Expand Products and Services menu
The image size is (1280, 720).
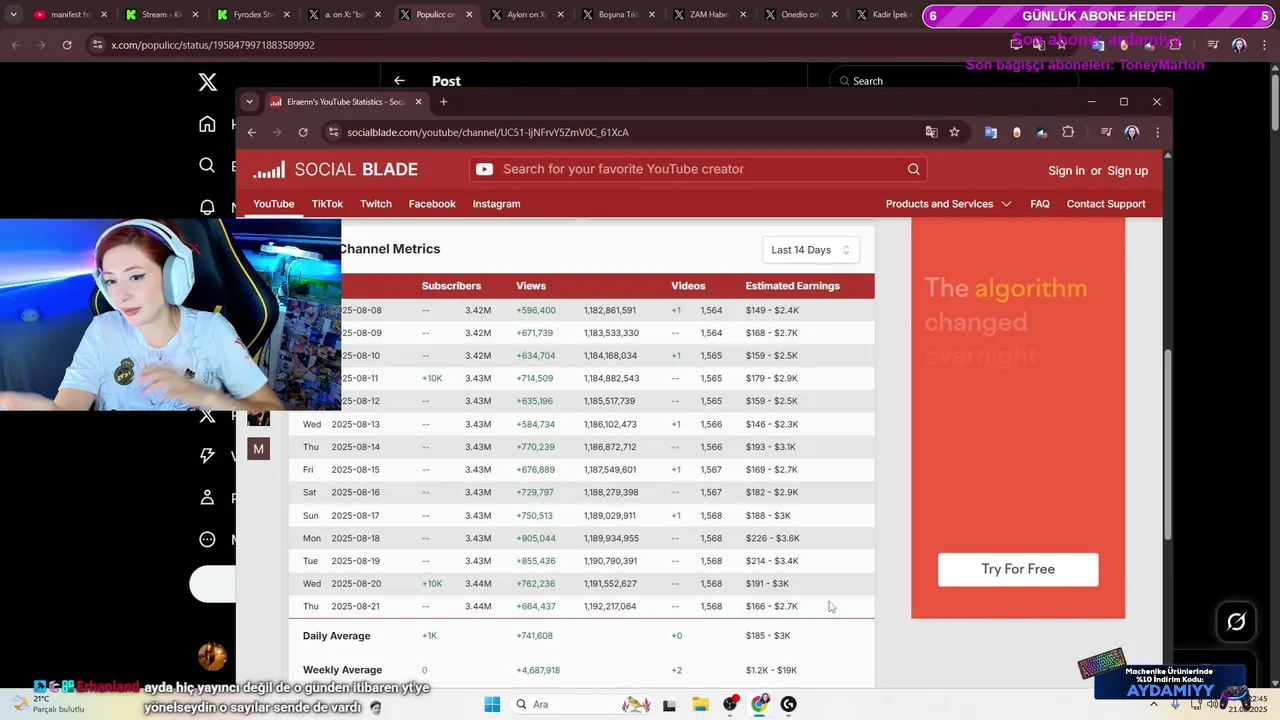948,204
